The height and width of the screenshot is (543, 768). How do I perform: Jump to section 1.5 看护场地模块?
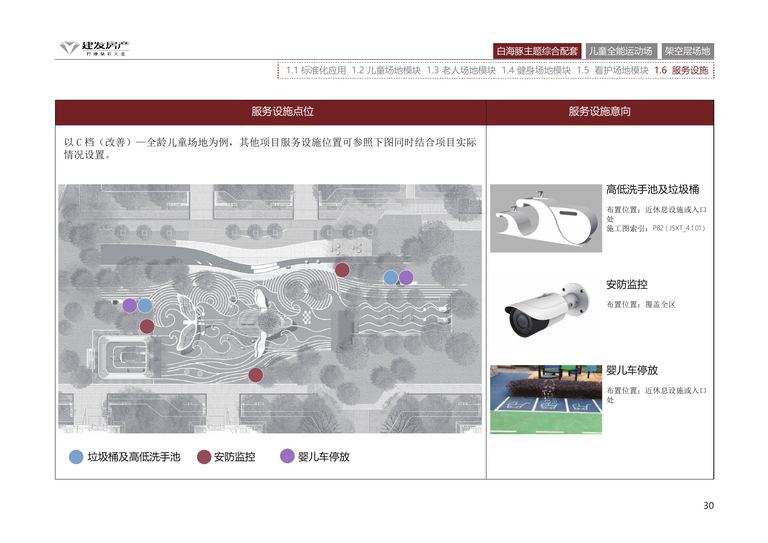[x=612, y=71]
